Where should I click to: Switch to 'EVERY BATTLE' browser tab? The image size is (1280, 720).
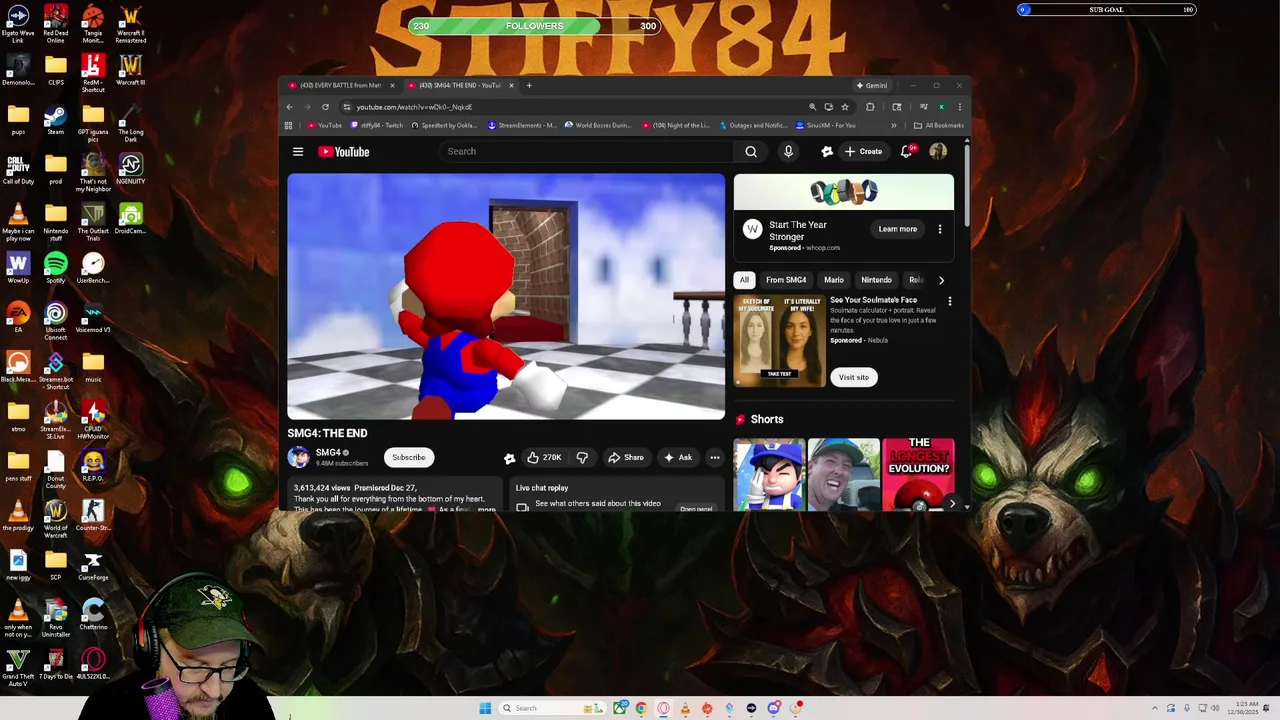(342, 85)
